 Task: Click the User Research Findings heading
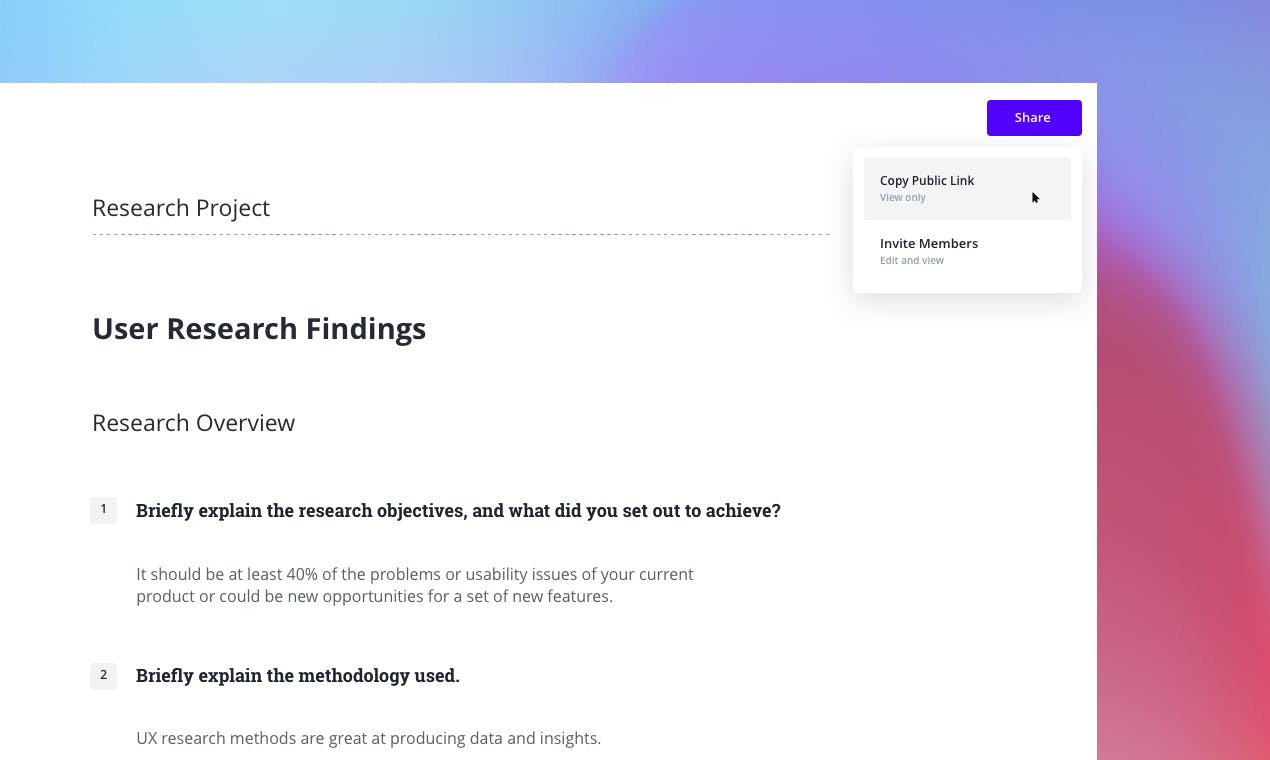[x=259, y=329]
